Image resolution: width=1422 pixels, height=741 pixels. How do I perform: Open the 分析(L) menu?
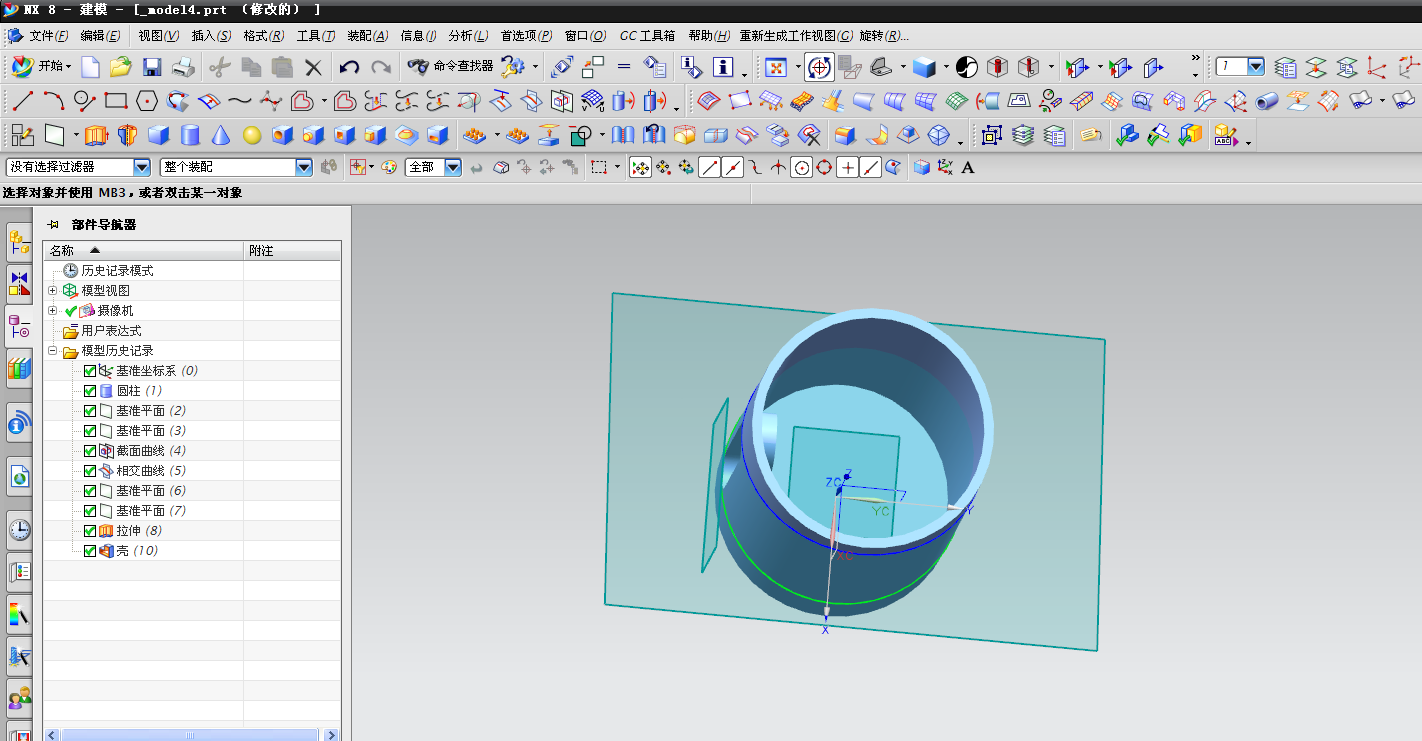[468, 36]
